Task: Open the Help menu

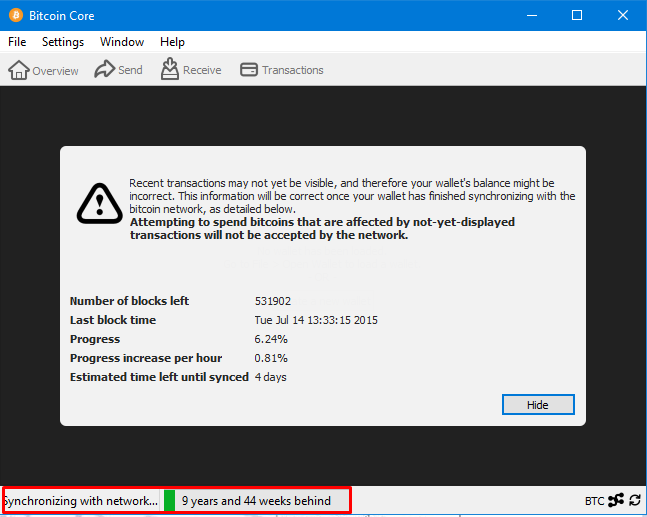Action: 172,42
